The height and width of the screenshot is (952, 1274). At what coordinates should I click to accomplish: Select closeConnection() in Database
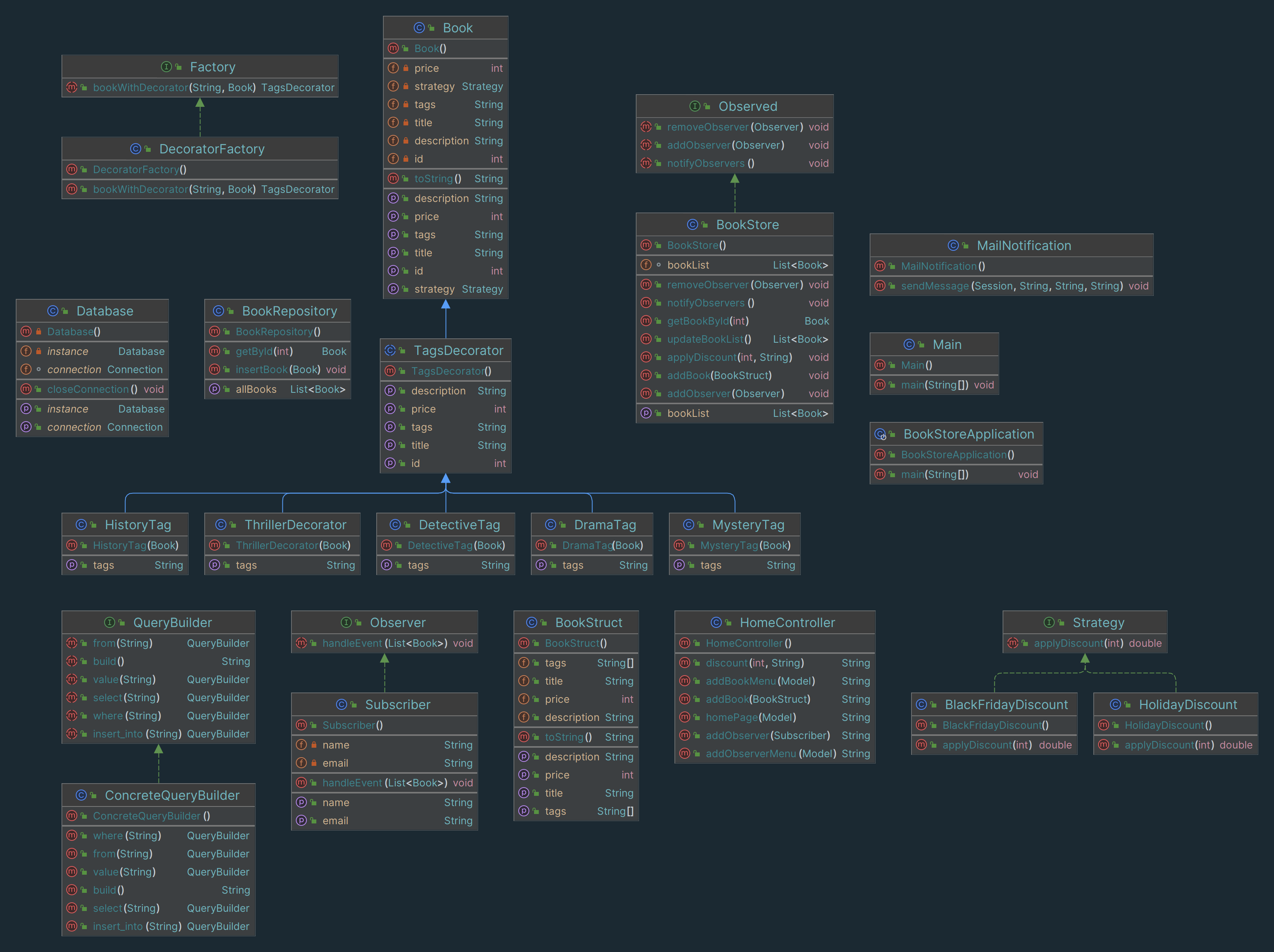point(92,390)
